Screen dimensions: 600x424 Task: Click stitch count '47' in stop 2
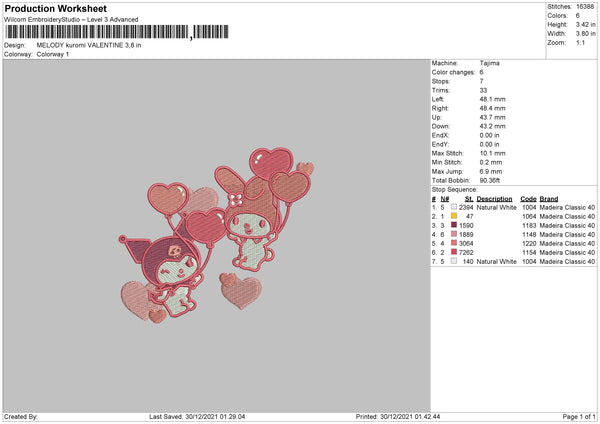point(470,217)
